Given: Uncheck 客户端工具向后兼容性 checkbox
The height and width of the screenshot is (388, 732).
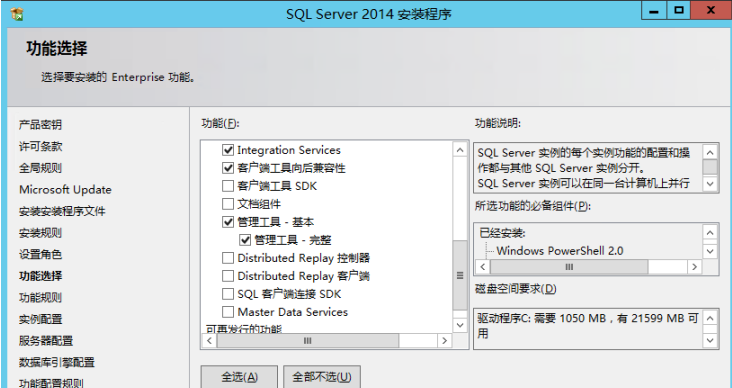Looking at the screenshot, I should [x=228, y=168].
